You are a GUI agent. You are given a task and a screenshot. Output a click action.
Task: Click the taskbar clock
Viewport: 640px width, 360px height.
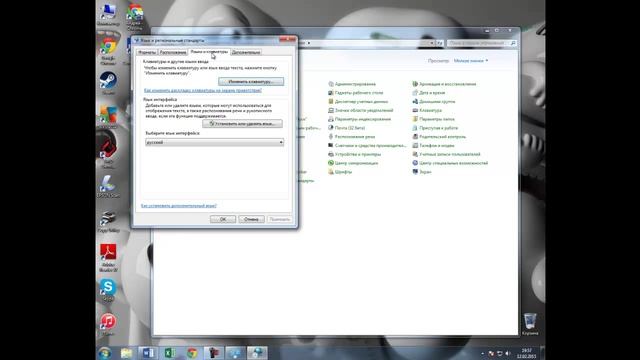(527, 353)
